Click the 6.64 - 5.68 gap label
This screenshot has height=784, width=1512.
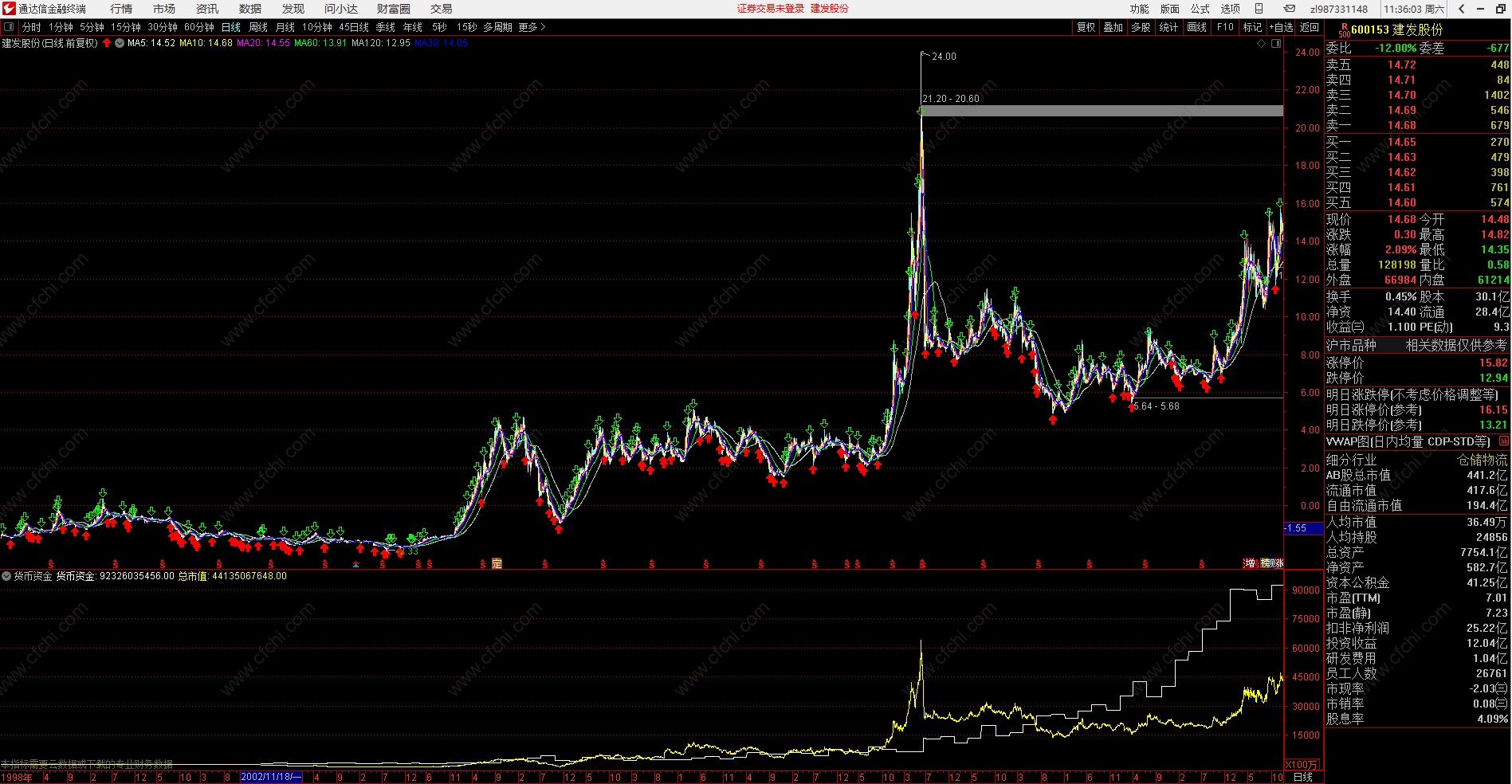pos(1157,406)
